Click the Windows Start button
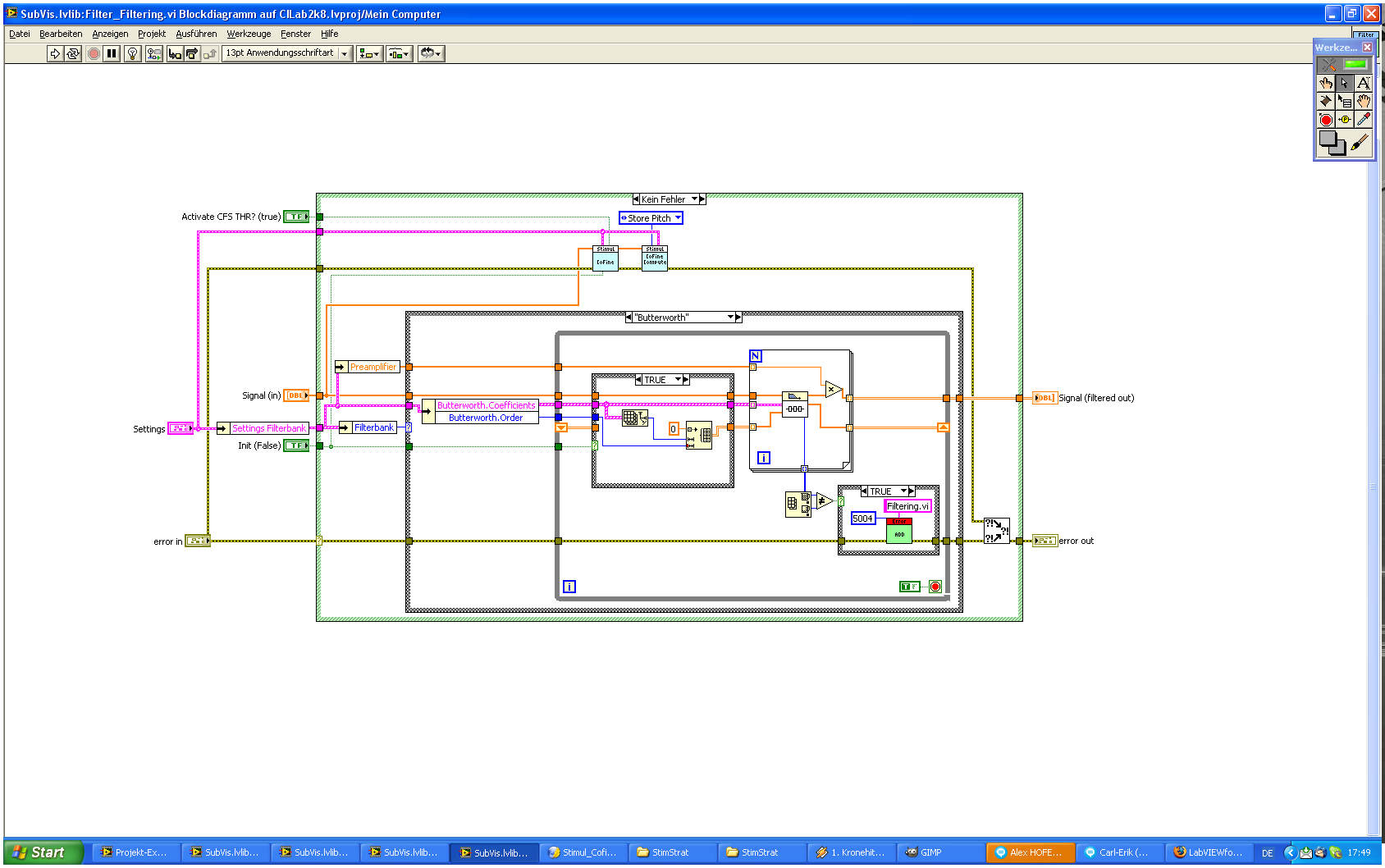1385x868 pixels. coord(43,852)
